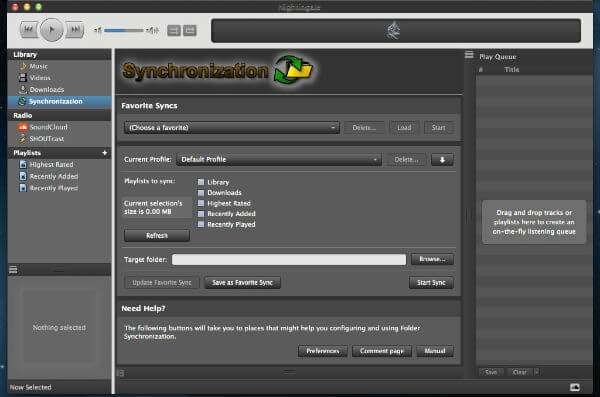Adjust the volume slider

pos(123,30)
